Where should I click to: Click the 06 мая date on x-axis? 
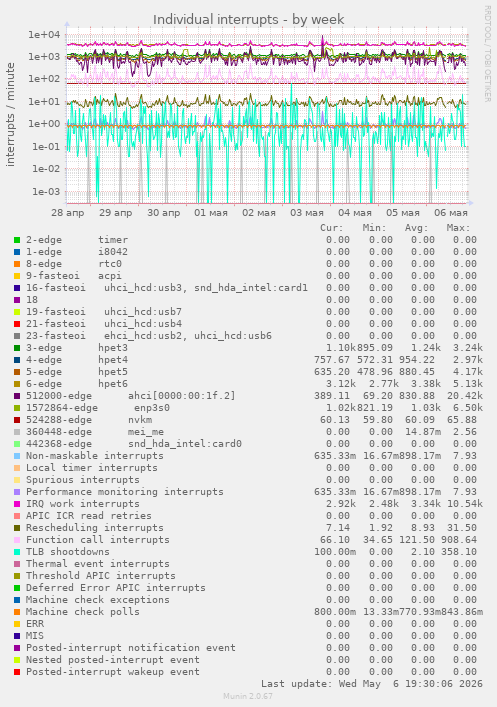(451, 213)
